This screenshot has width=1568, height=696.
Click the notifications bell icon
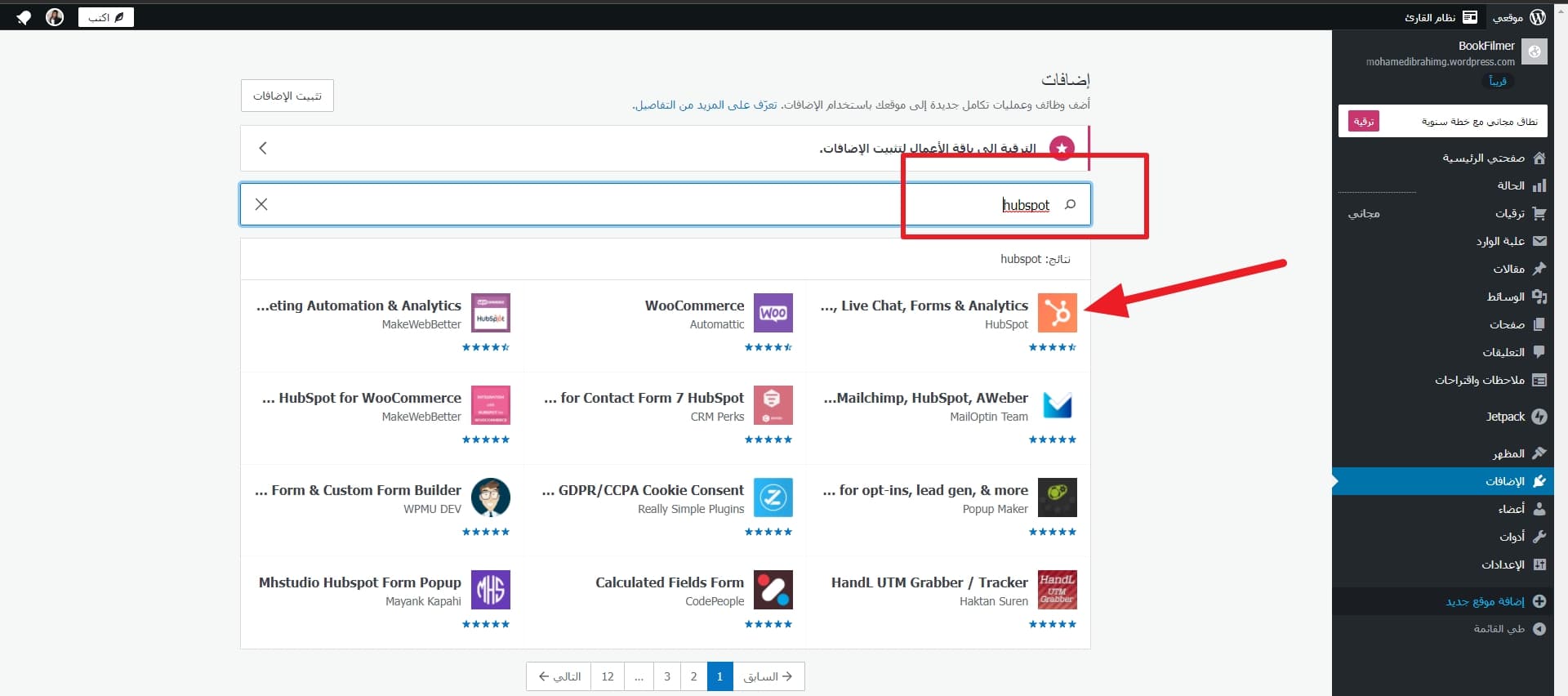tap(24, 17)
